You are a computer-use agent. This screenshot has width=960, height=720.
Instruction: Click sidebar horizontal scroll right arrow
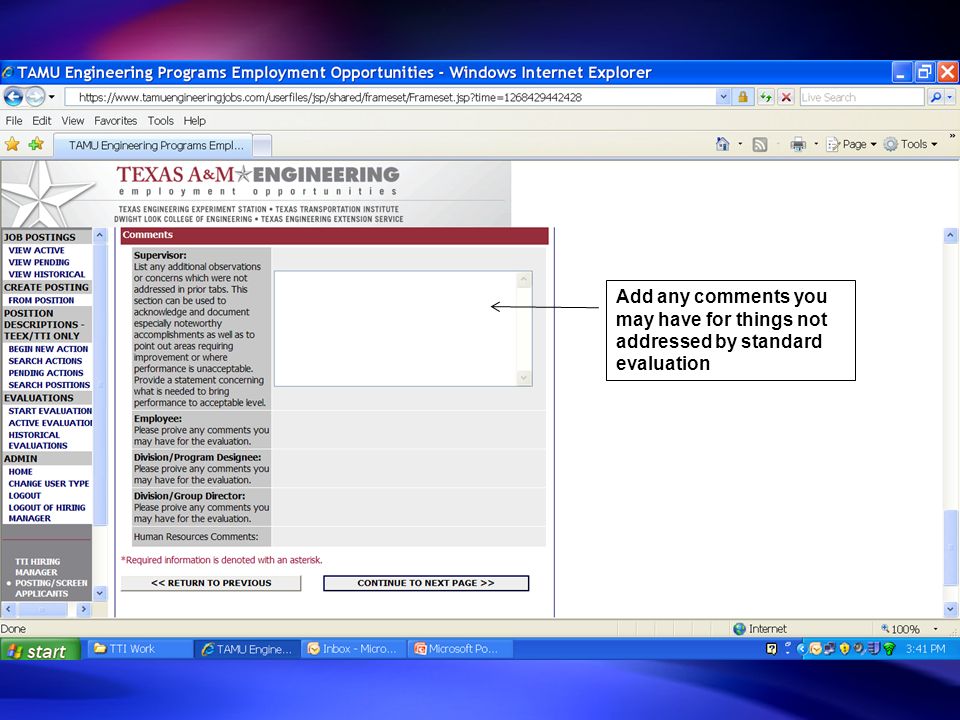(x=84, y=609)
